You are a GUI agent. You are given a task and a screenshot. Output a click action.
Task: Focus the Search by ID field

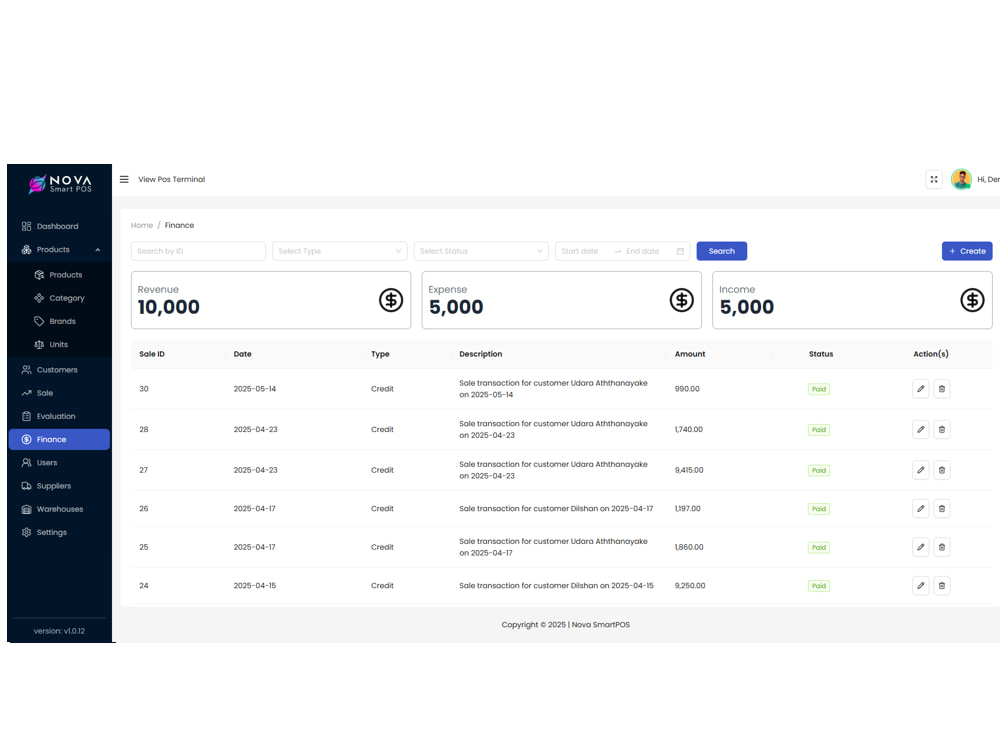point(198,251)
